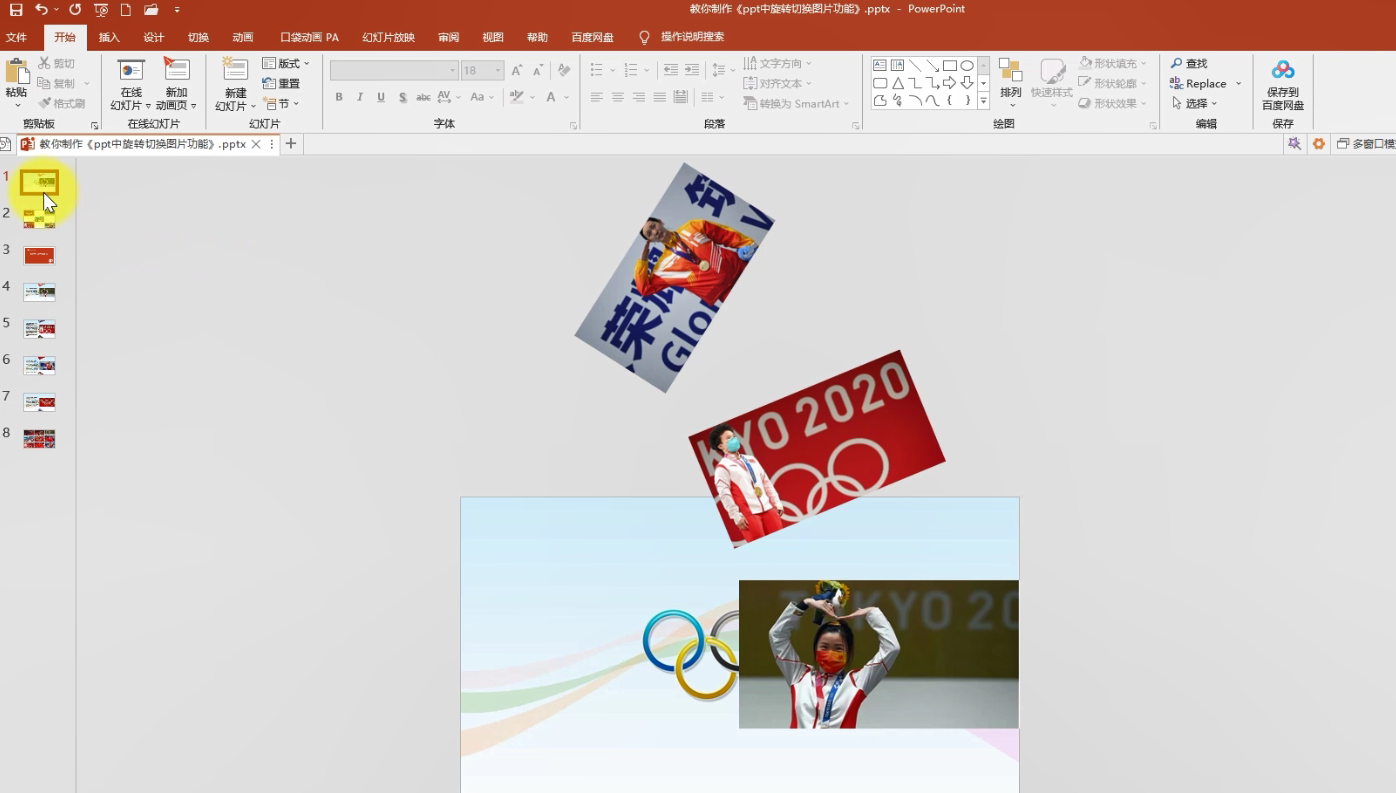Undo the last action
The image size is (1396, 793).
[x=41, y=10]
